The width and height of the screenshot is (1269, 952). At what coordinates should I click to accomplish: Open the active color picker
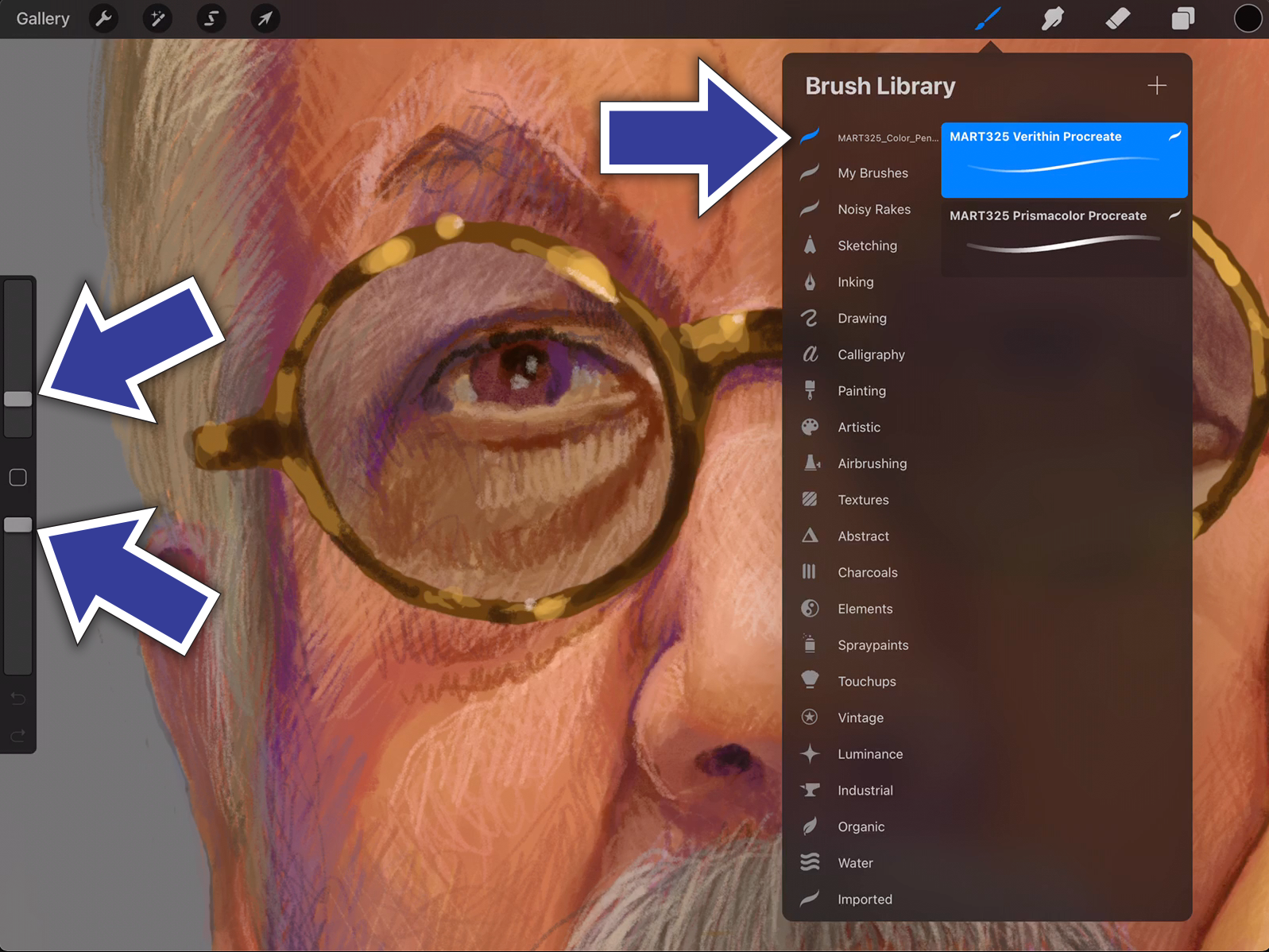tap(1248, 18)
